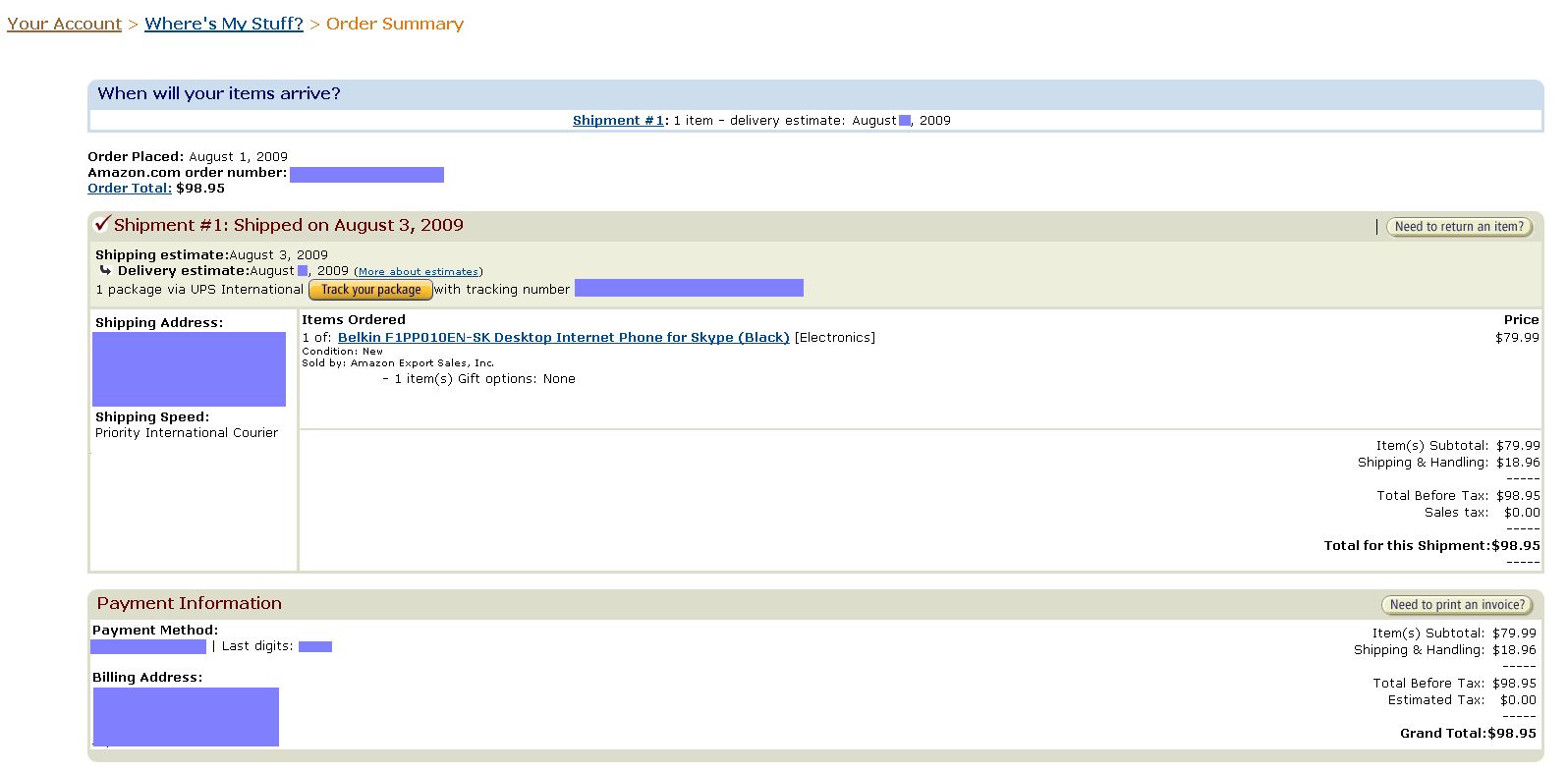Click the 'When will your items arrive?' heading
The width and height of the screenshot is (1568, 772).
coord(219,94)
